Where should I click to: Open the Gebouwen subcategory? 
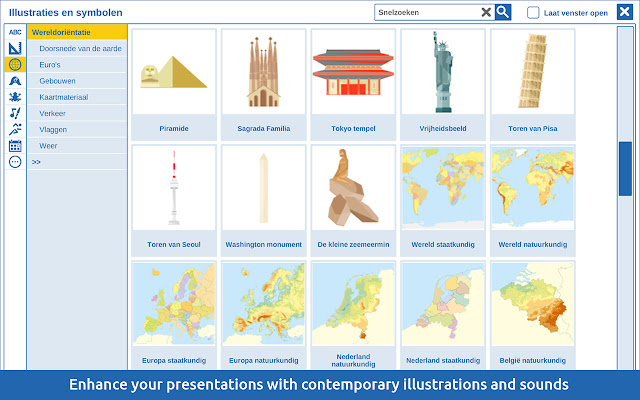point(57,81)
